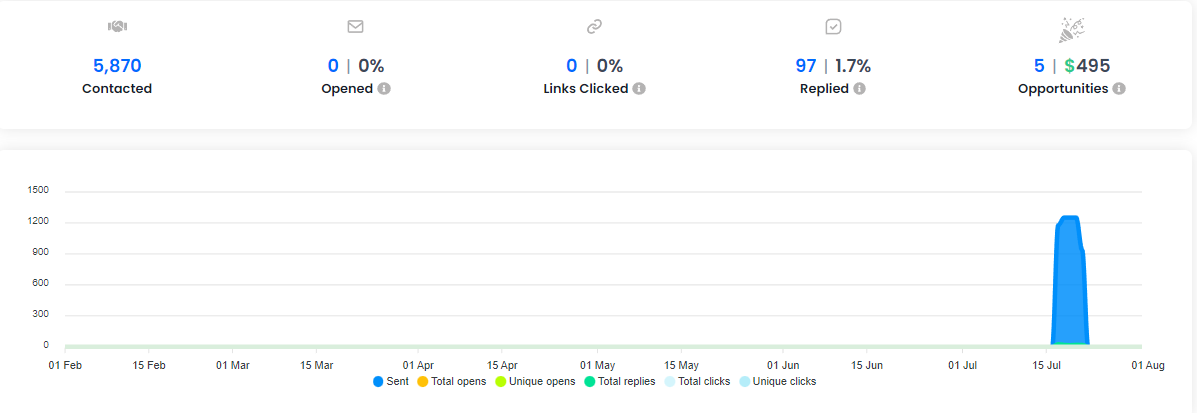Click the handshake icon above Contacted

click(x=117, y=27)
